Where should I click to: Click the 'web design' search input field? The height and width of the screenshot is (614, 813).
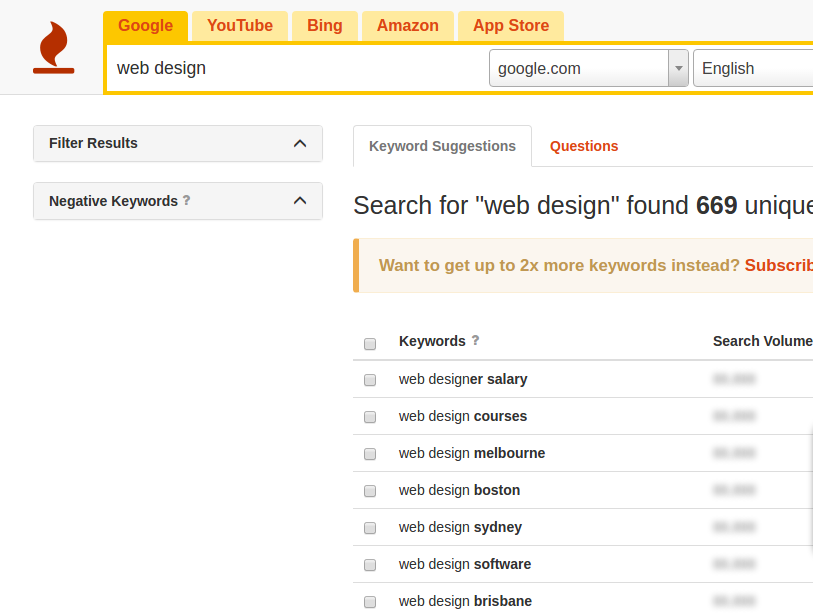pyautogui.click(x=297, y=68)
